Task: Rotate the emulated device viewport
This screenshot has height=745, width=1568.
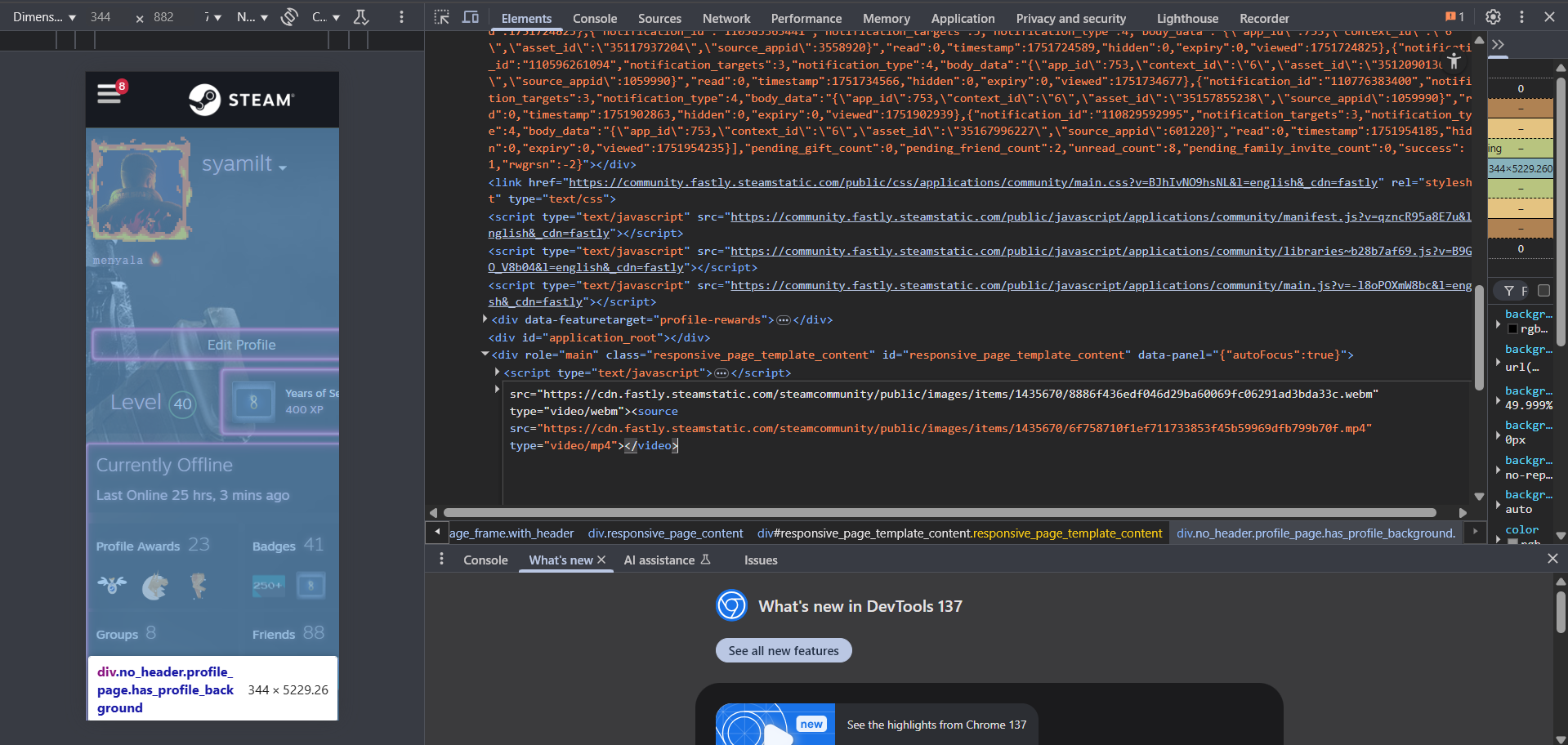Action: (289, 17)
